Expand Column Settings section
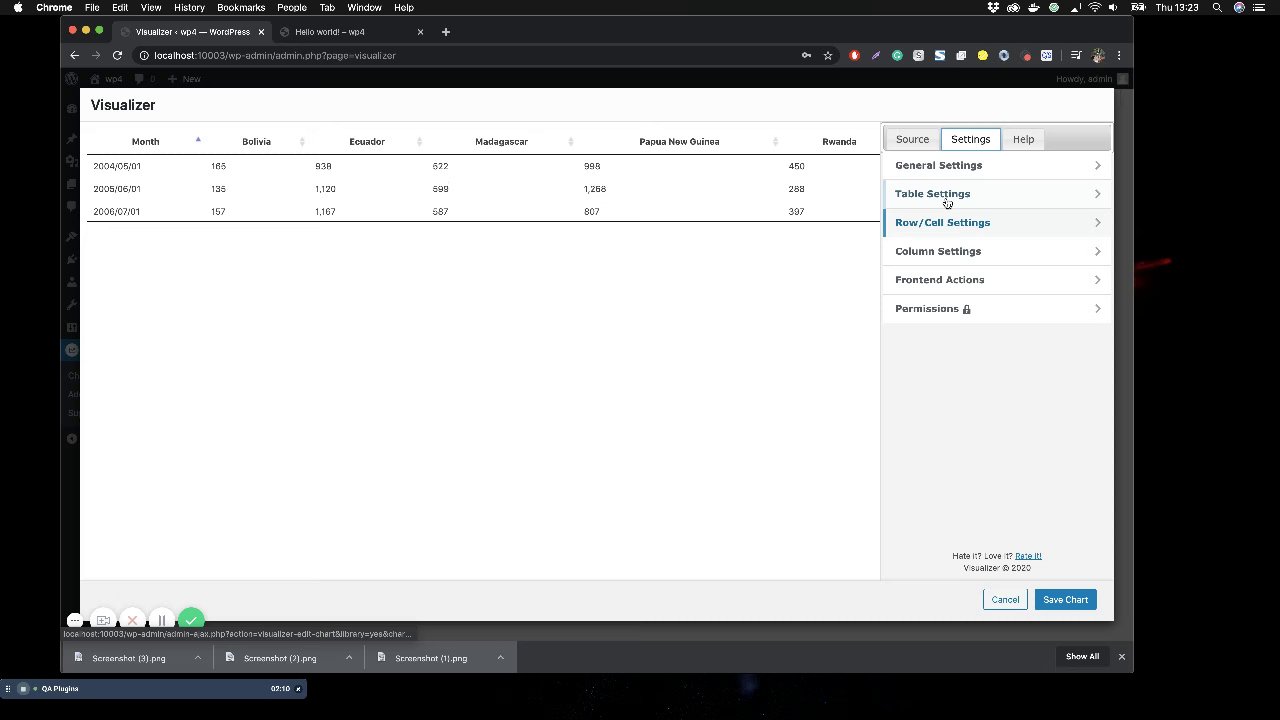Screen dimensions: 1280x720 pos(997,251)
